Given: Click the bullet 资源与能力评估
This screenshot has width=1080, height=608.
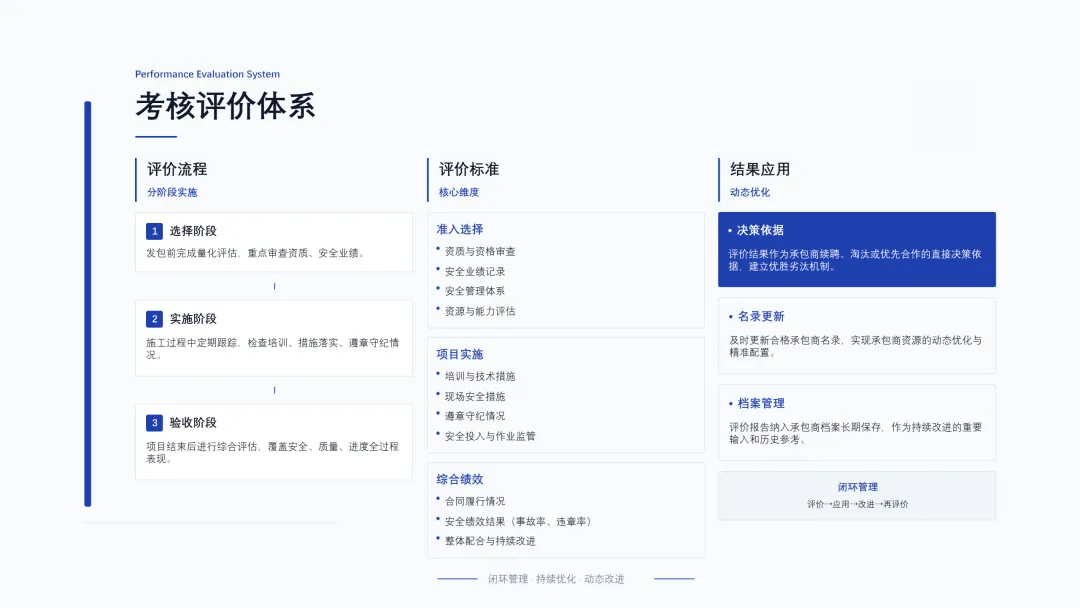Looking at the screenshot, I should [480, 311].
